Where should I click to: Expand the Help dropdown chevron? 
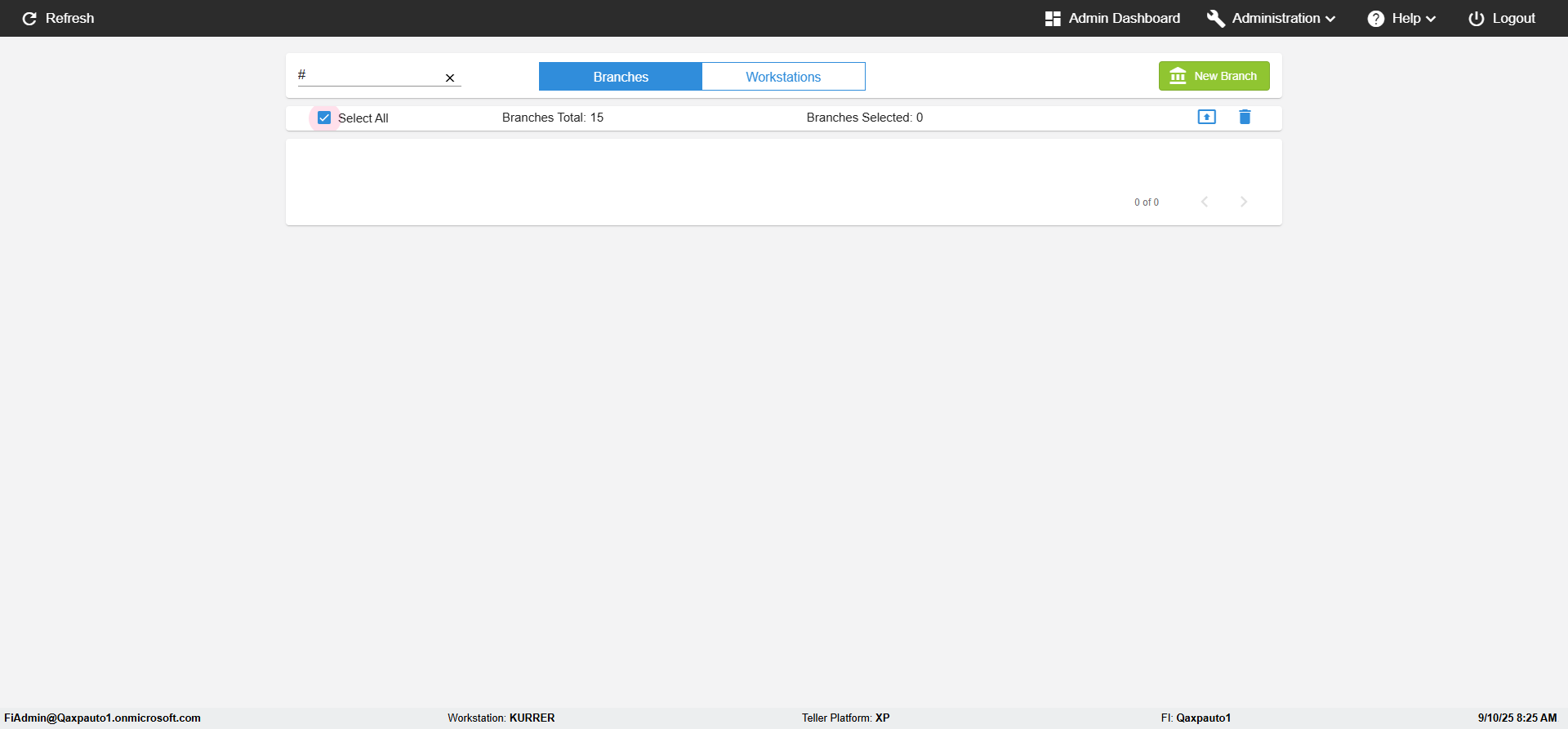(1431, 19)
